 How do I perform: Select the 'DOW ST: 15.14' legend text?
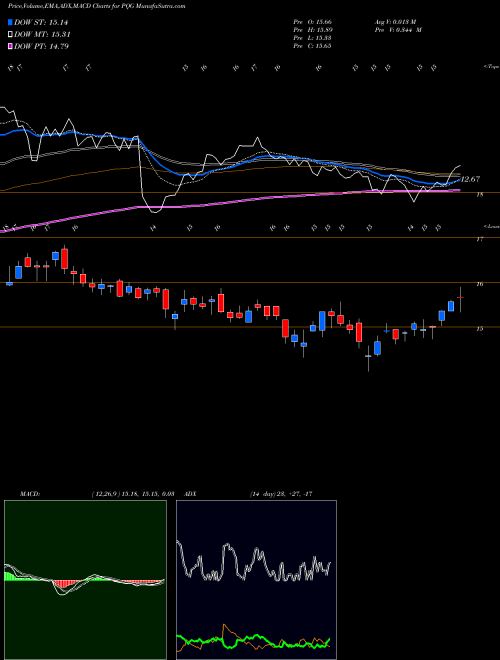pos(41,22)
